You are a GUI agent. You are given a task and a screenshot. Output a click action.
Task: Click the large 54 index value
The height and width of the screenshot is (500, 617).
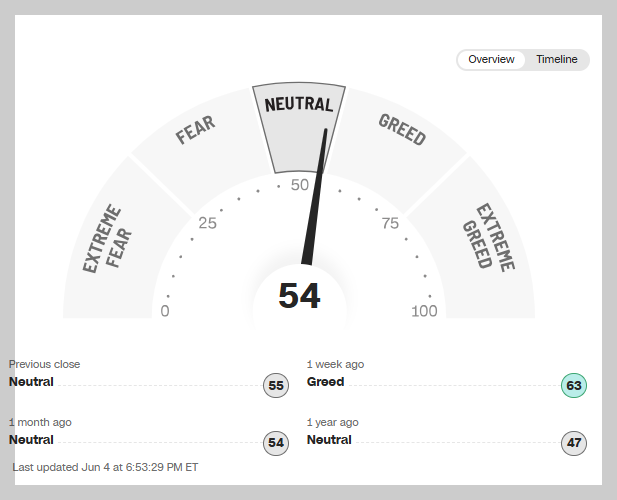point(299,296)
